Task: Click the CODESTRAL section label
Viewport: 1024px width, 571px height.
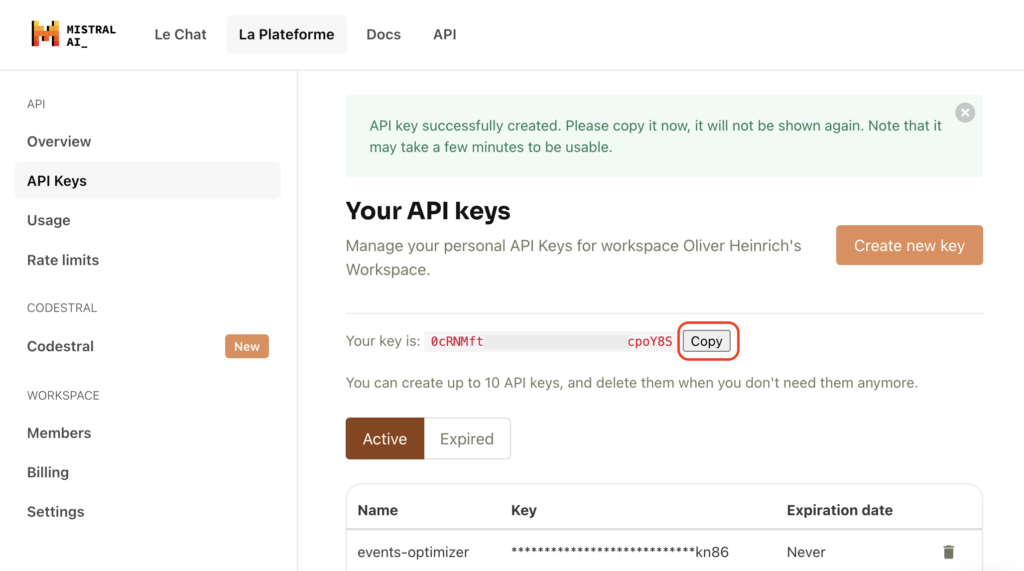Action: point(61,308)
